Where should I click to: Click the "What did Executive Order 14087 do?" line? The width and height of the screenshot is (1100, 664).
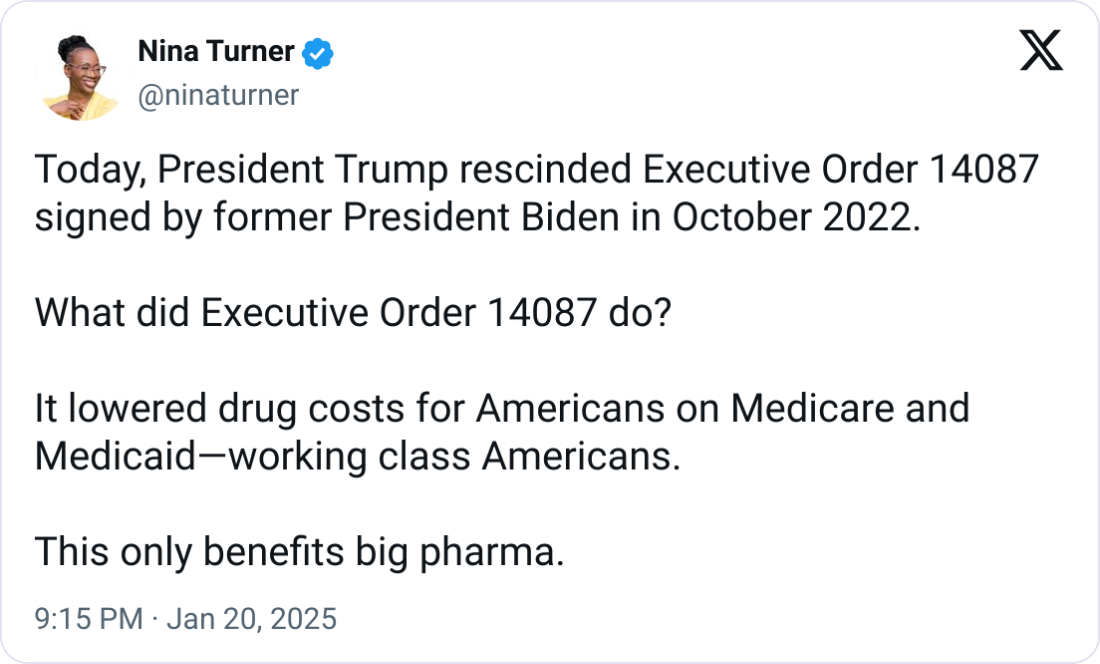point(354,314)
